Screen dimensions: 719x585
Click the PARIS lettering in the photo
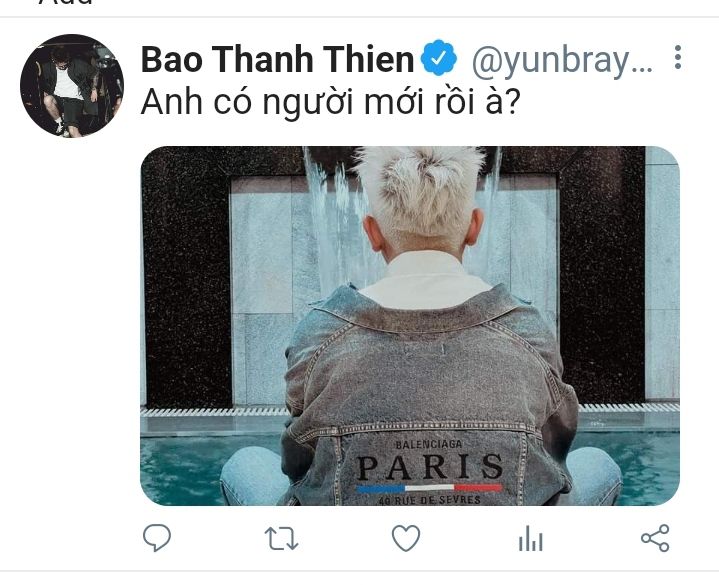[x=429, y=467]
